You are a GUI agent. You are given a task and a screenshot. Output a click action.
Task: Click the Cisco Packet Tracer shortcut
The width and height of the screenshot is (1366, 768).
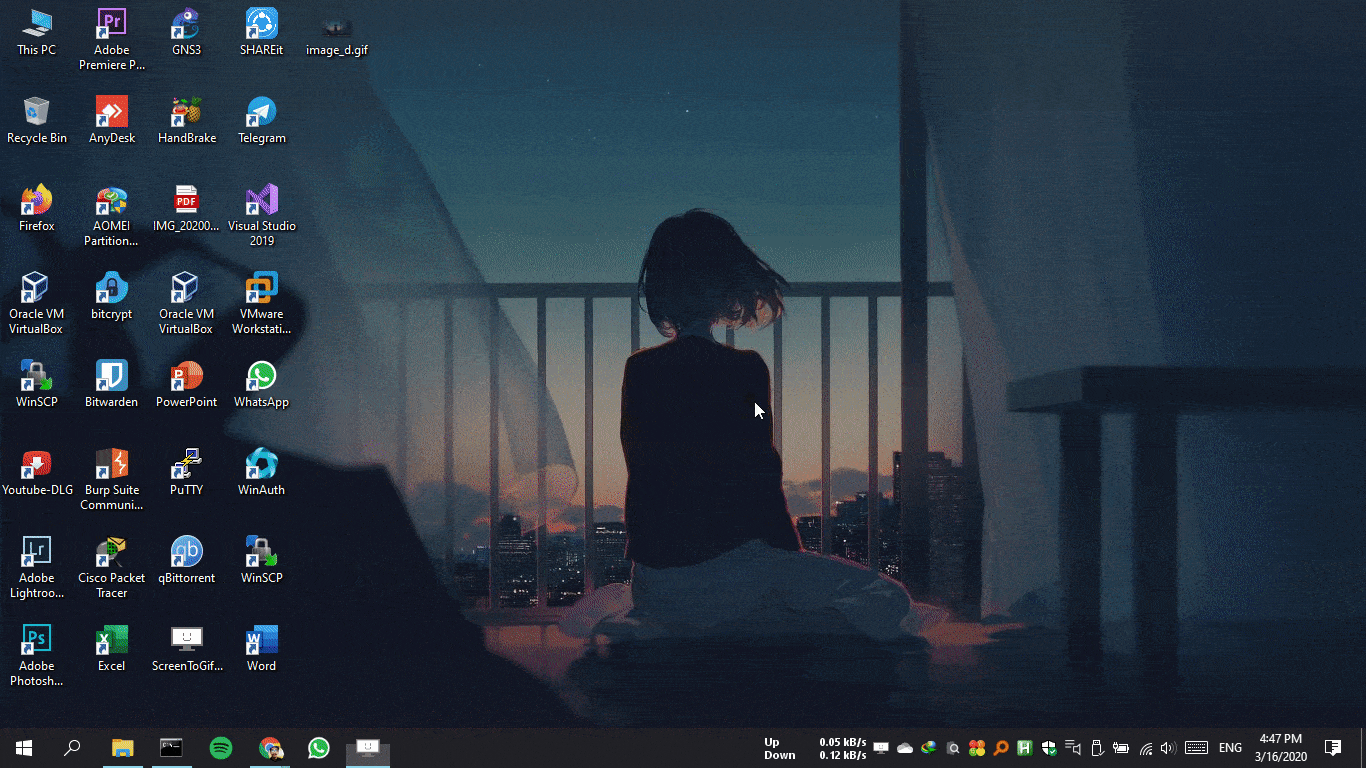pyautogui.click(x=111, y=553)
